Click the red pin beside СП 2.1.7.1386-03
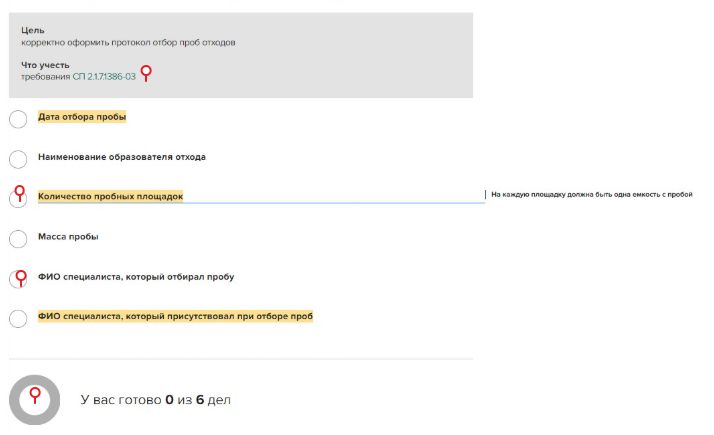The height and width of the screenshot is (435, 714). click(x=147, y=73)
